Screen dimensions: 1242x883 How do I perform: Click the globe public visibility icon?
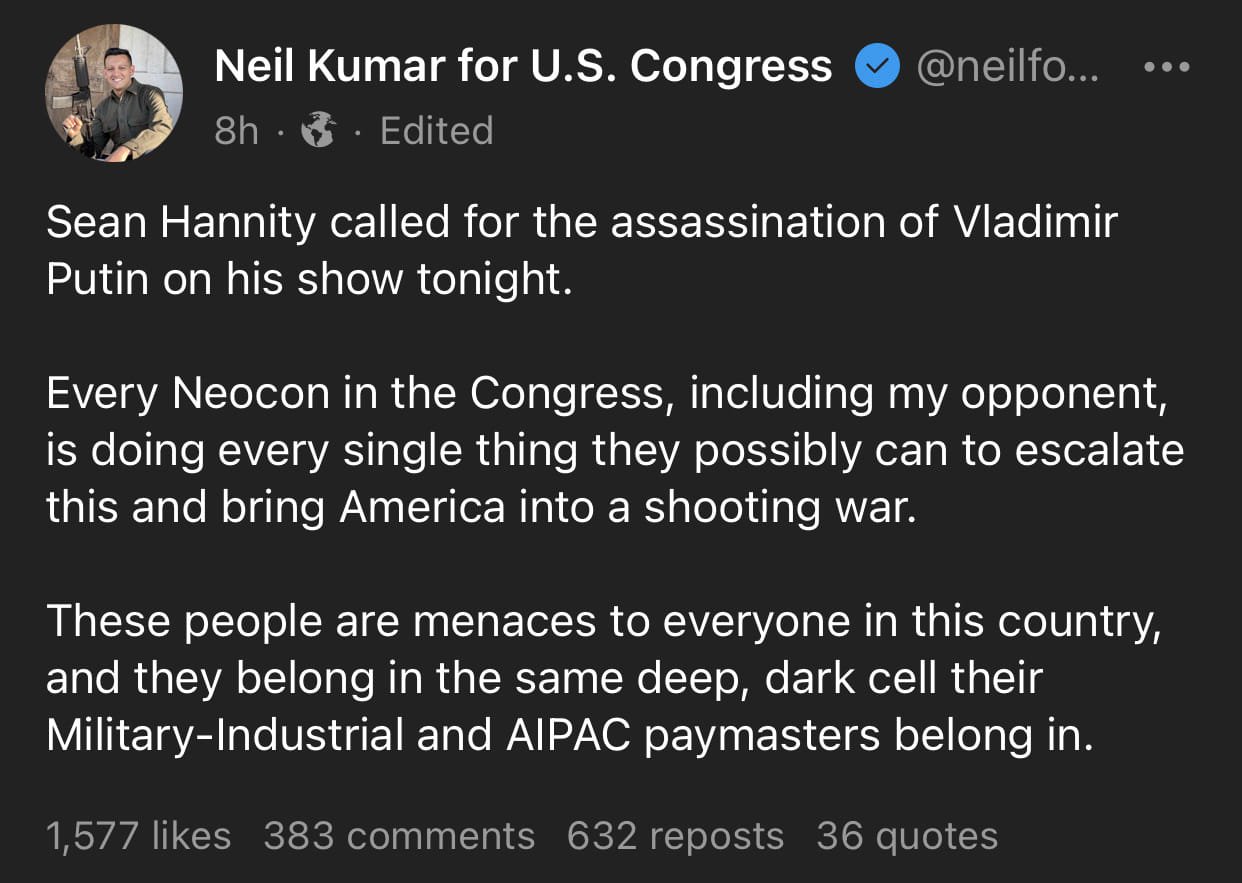pos(319,131)
